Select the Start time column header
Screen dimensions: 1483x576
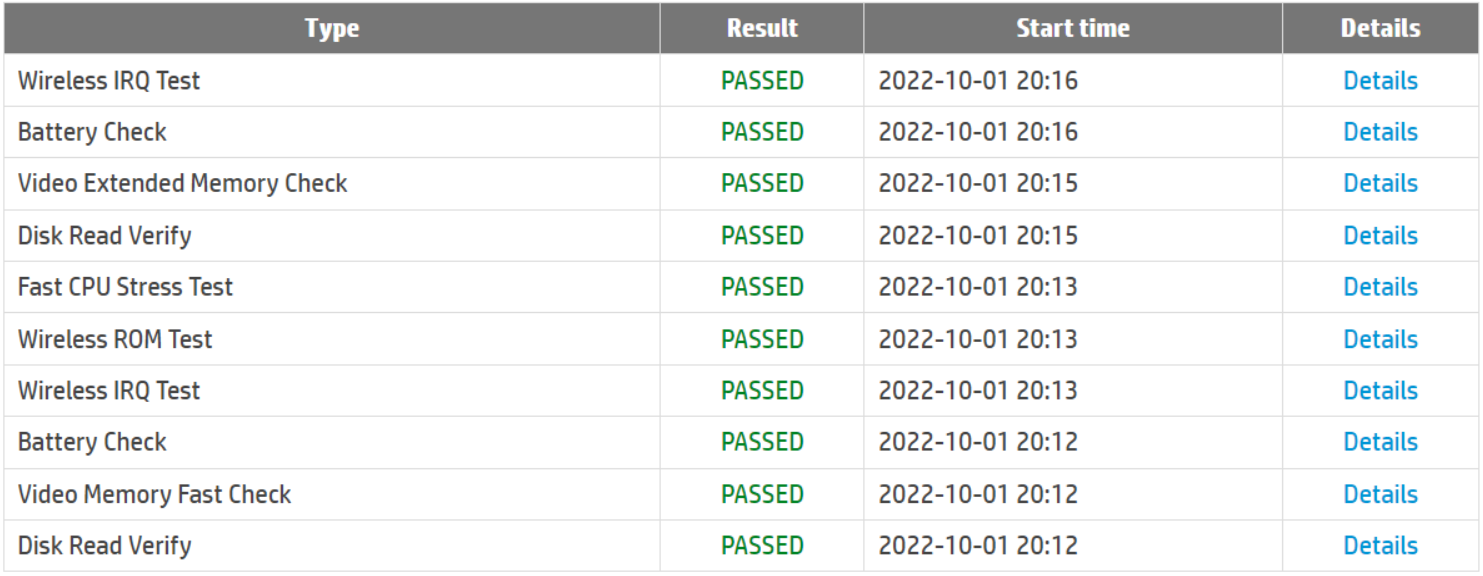[x=1072, y=28]
